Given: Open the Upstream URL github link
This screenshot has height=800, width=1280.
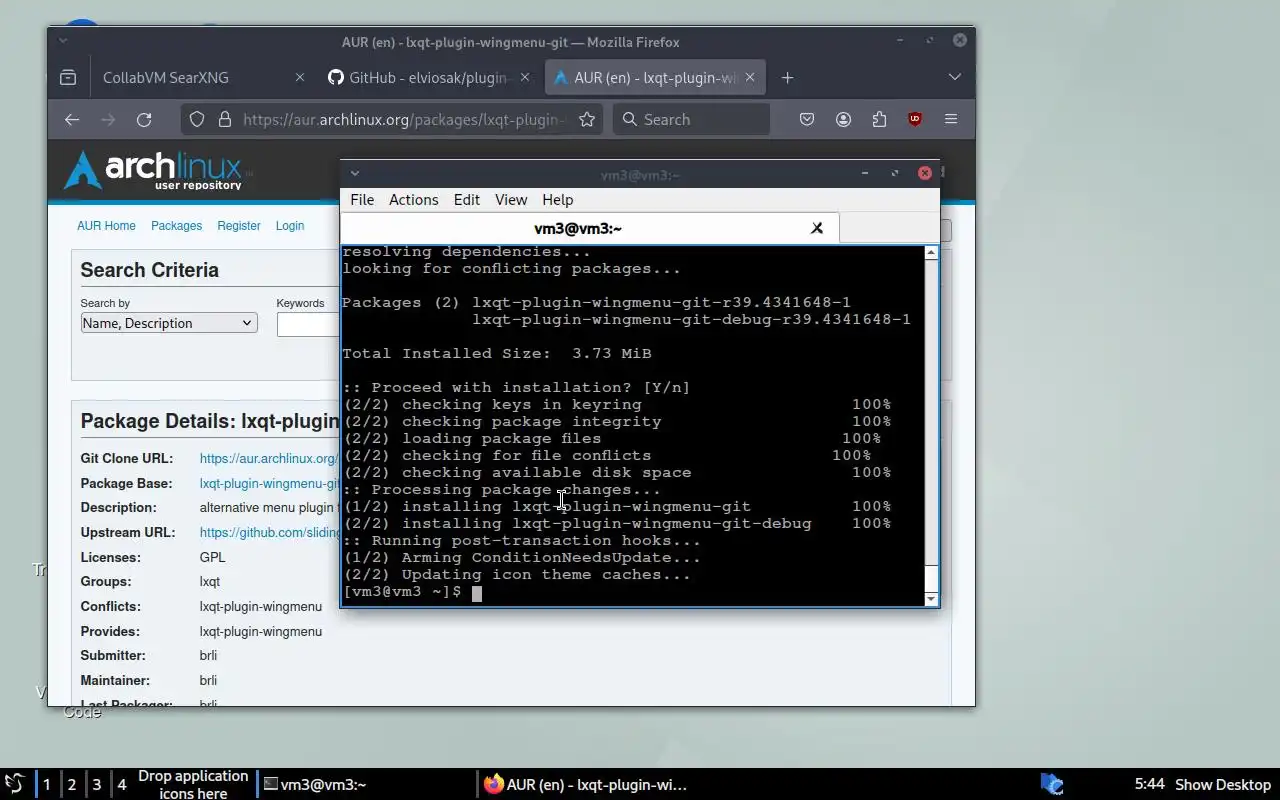Looking at the screenshot, I should (269, 532).
